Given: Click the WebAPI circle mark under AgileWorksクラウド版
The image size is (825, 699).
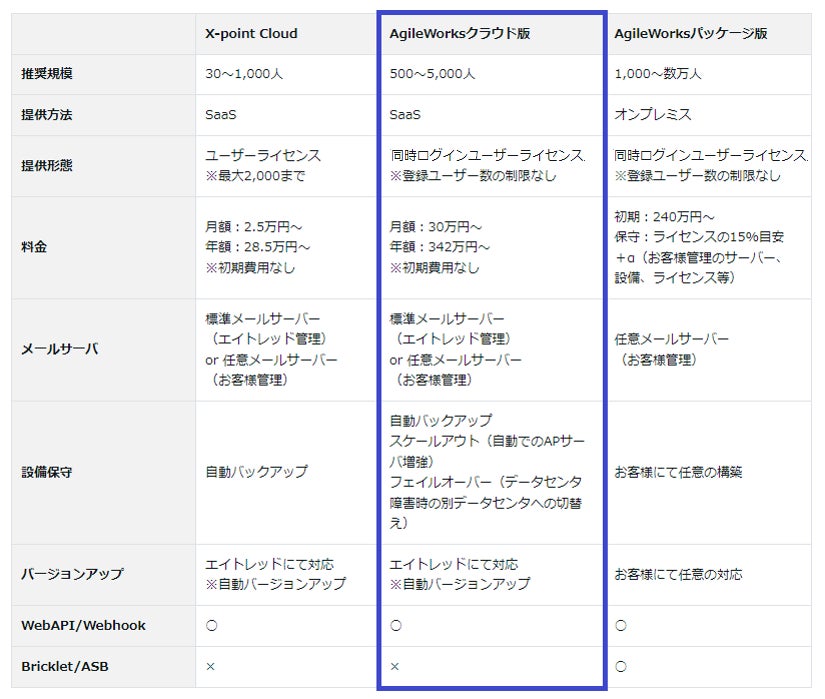Looking at the screenshot, I should tap(396, 625).
